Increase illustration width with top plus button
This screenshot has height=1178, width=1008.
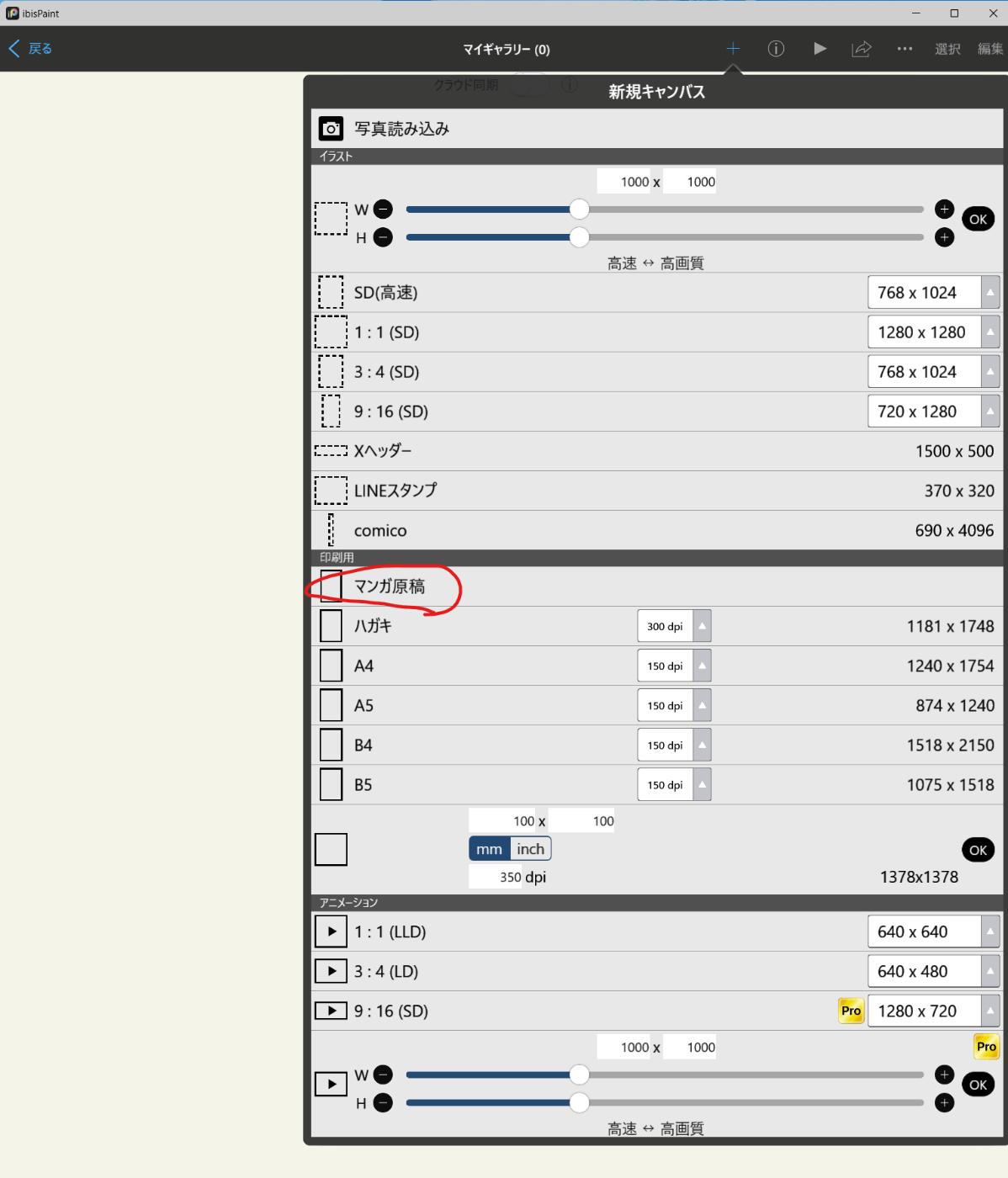944,210
